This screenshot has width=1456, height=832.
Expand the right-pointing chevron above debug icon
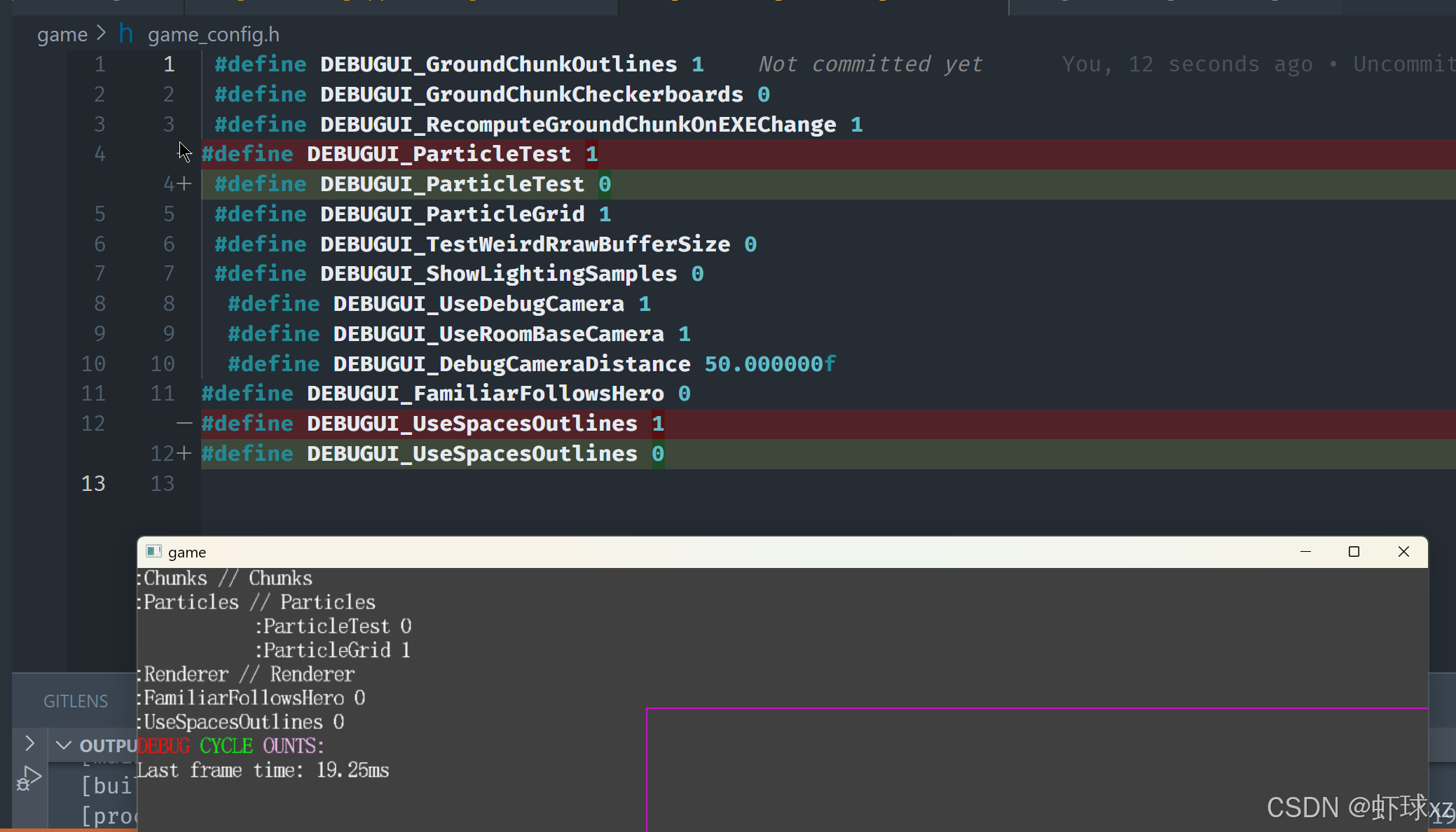point(29,742)
